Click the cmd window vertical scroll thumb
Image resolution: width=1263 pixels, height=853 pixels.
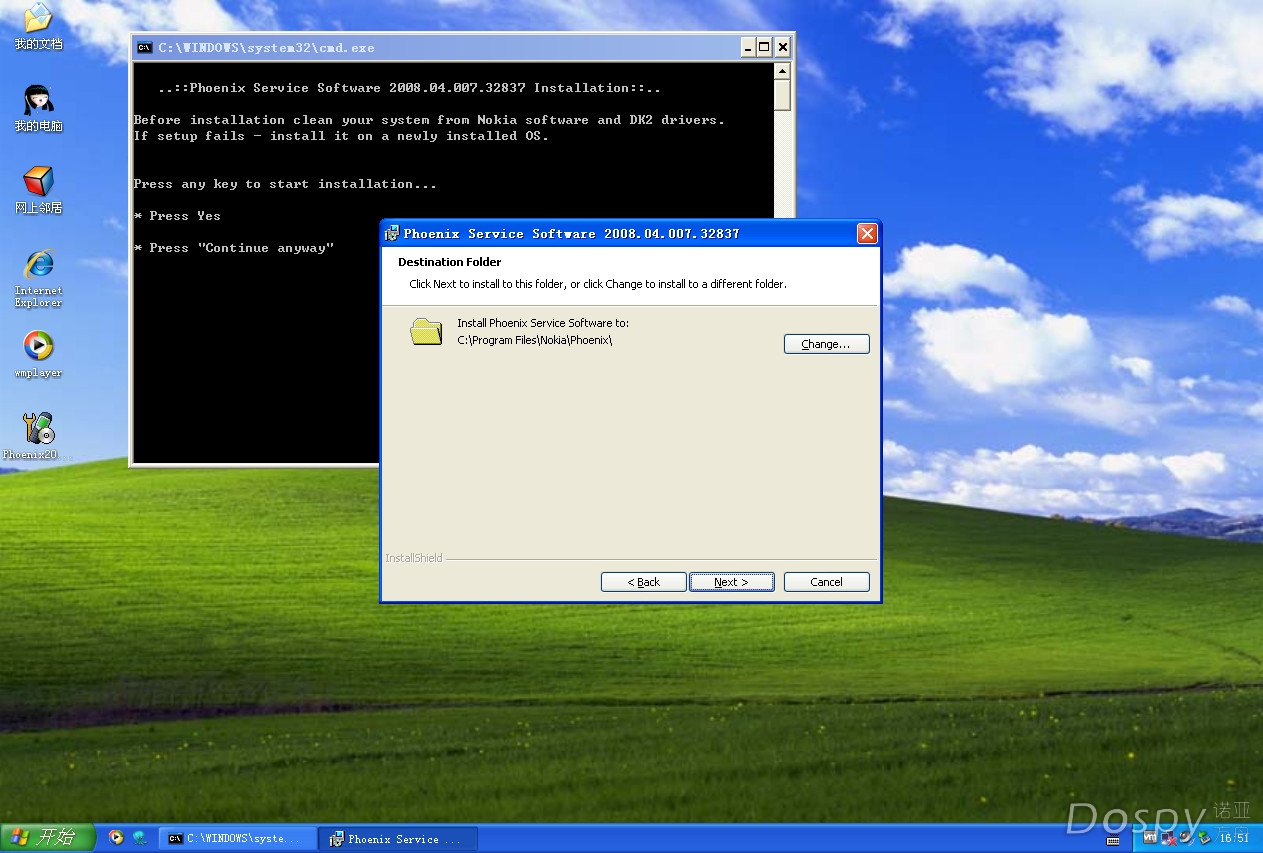tap(782, 95)
